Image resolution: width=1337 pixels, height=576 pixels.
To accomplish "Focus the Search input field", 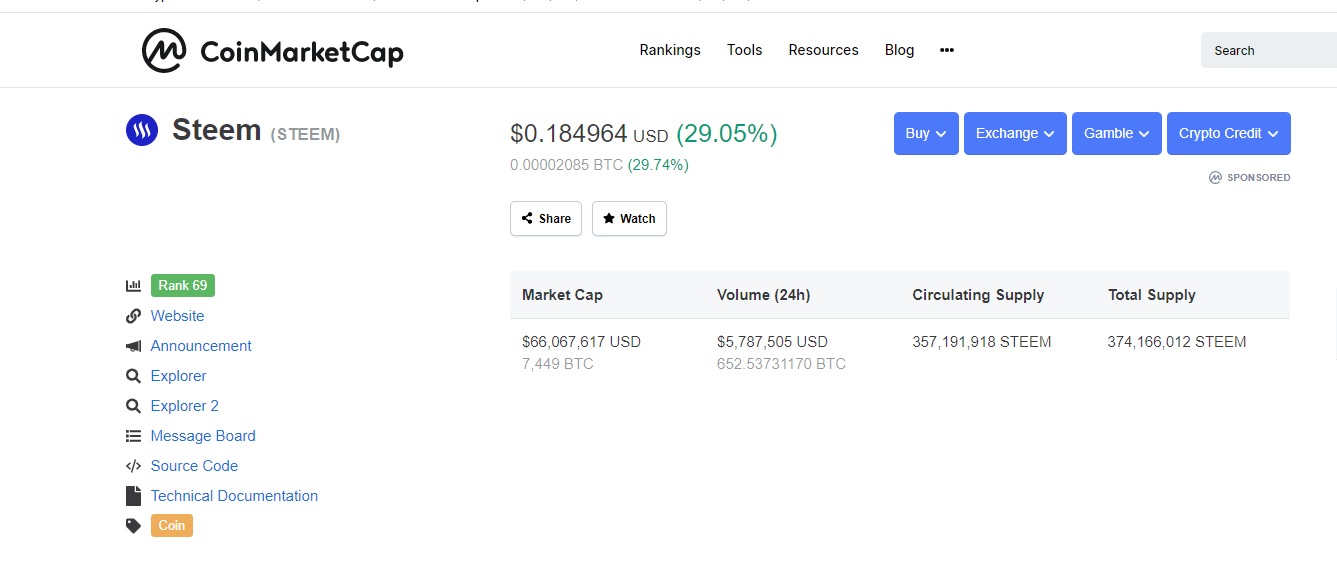I will [1269, 50].
